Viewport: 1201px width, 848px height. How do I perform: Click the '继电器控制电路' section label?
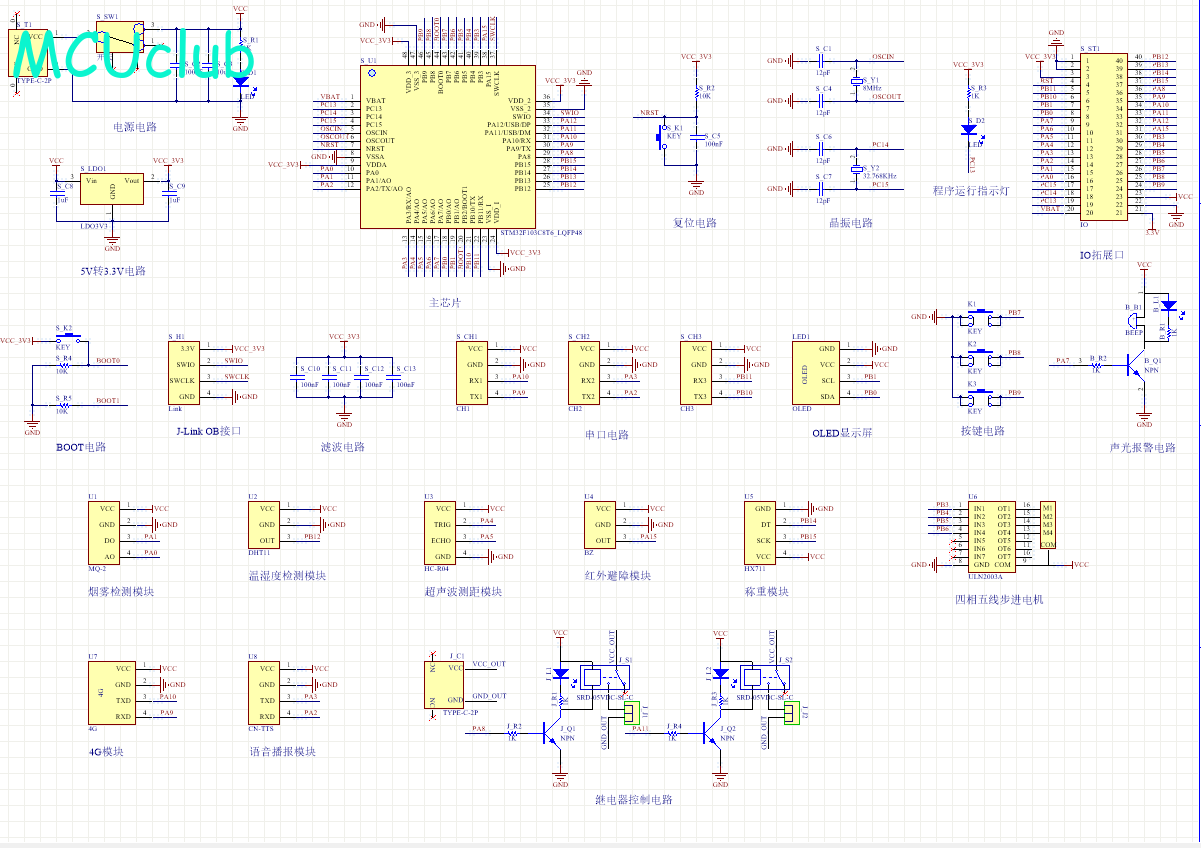[x=634, y=799]
